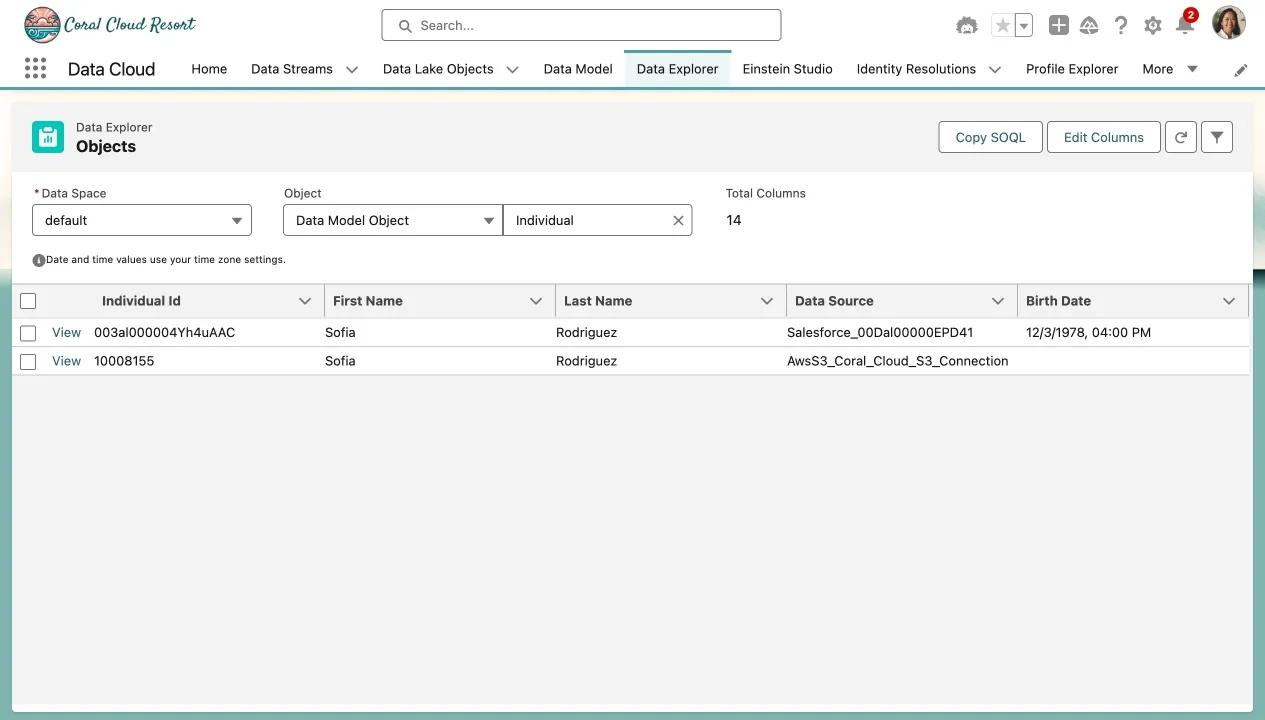Expand the Data Space default dropdown
This screenshot has height=720, width=1265.
(x=142, y=221)
